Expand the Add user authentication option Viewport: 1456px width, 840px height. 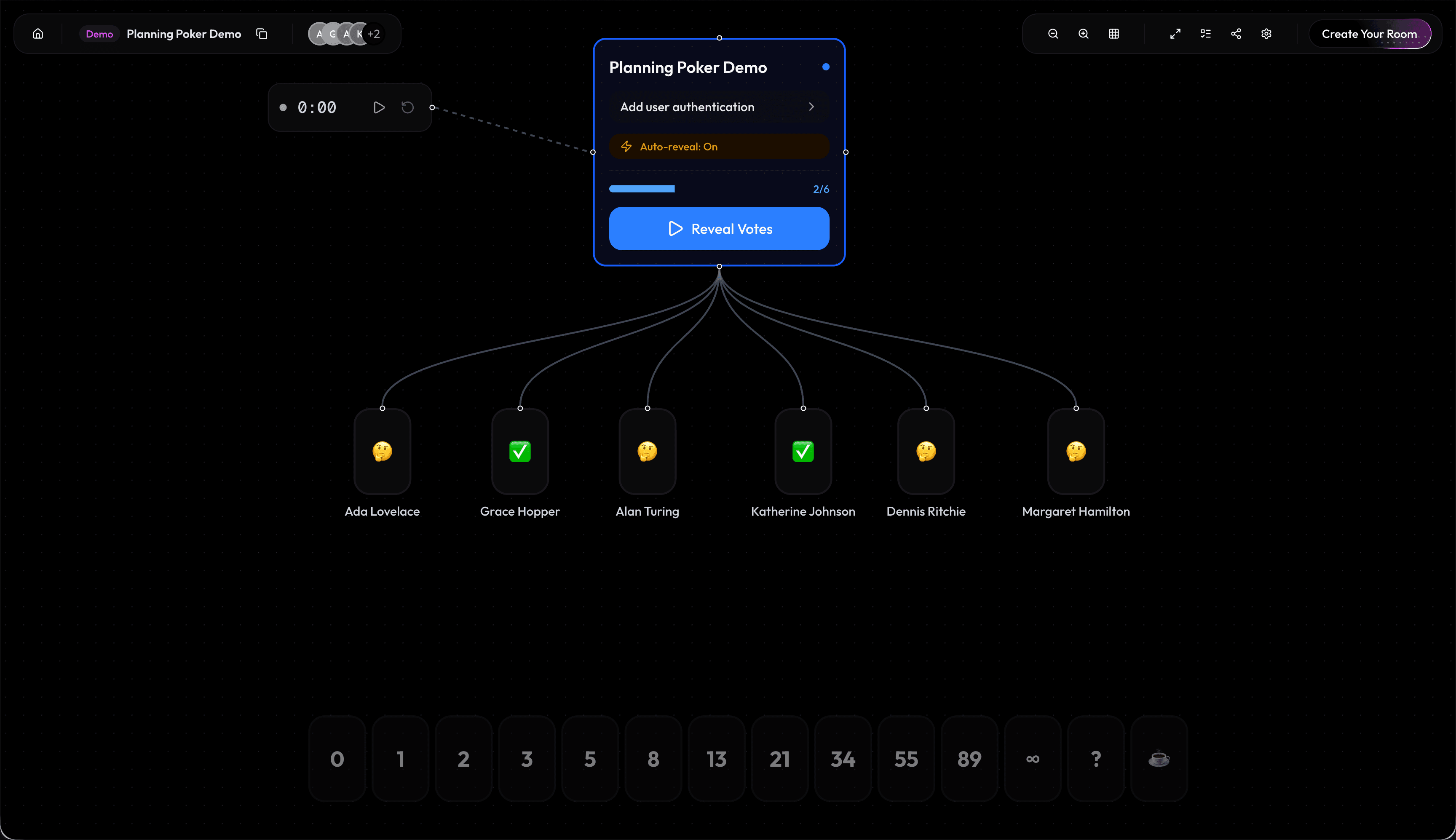[718, 107]
